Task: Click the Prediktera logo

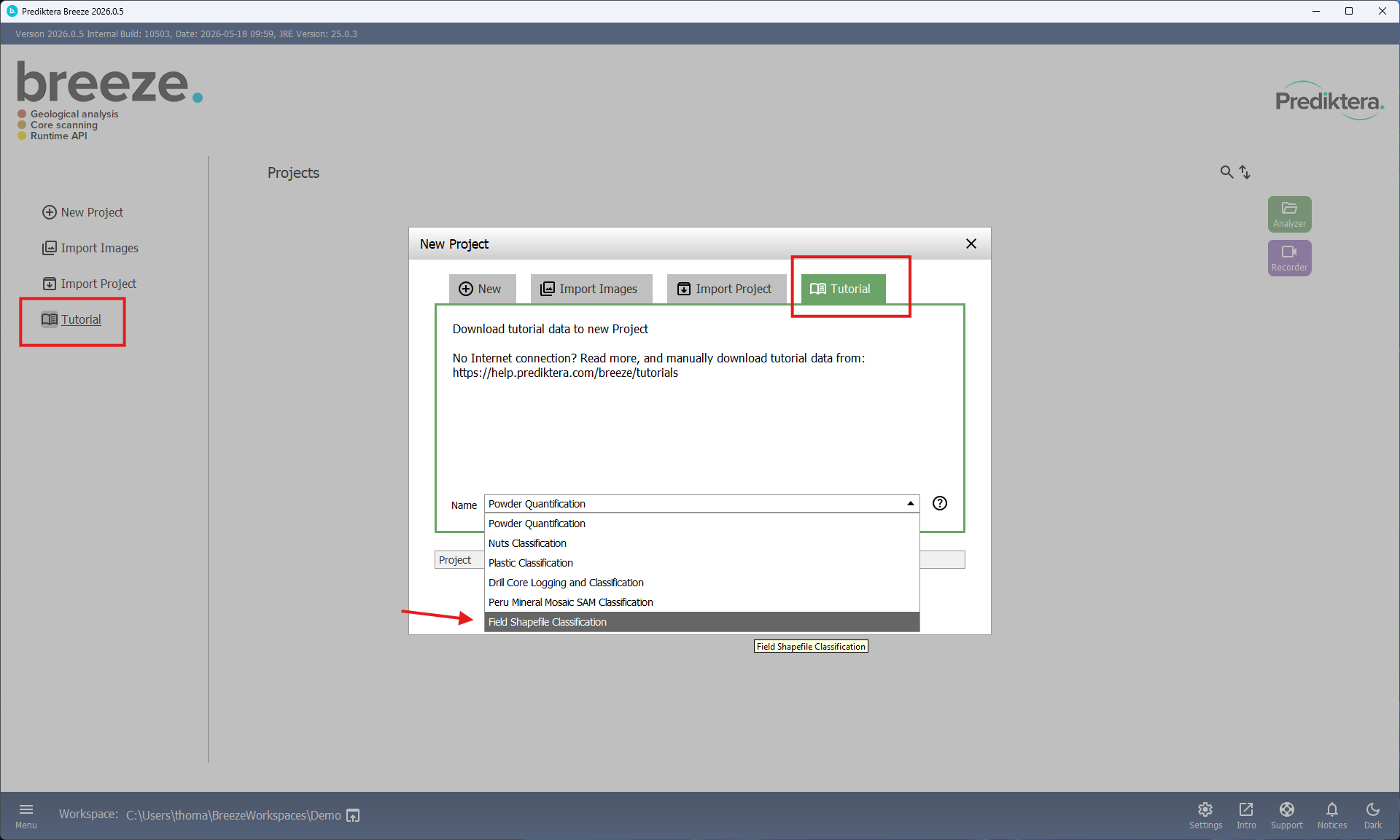Action: click(1329, 101)
